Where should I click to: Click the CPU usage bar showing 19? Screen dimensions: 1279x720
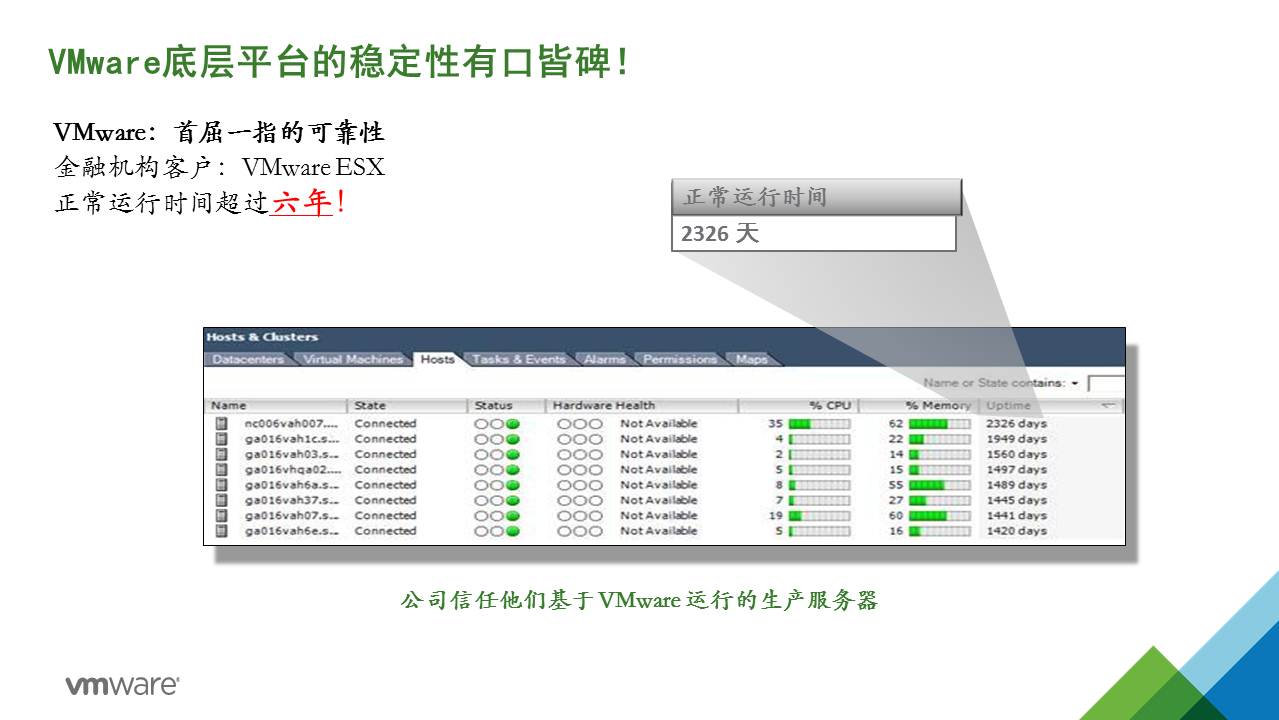[819, 516]
